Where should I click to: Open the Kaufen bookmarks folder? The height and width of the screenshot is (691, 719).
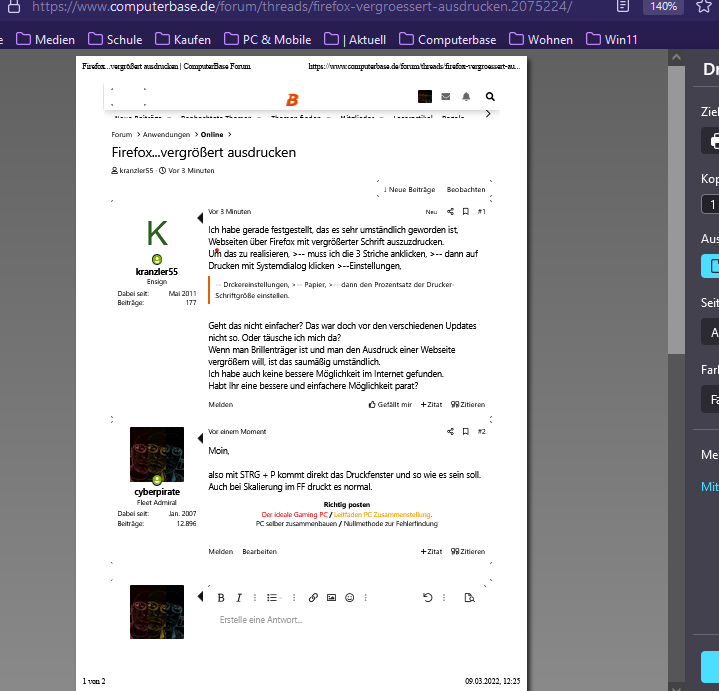pos(183,40)
